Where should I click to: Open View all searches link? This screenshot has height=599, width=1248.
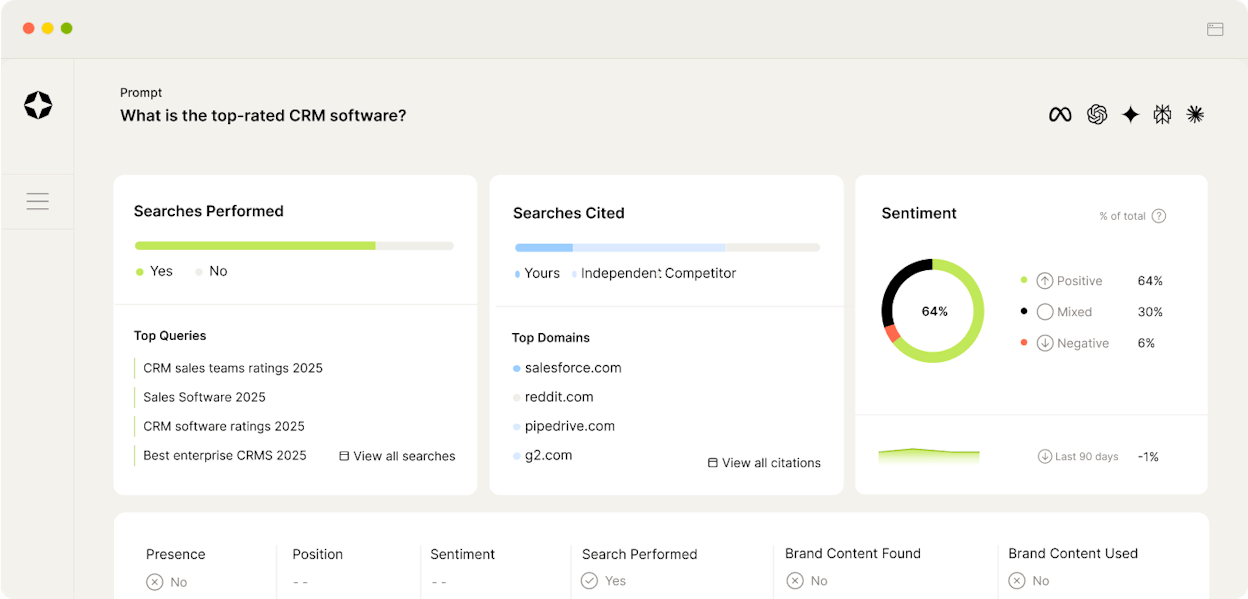pos(397,456)
